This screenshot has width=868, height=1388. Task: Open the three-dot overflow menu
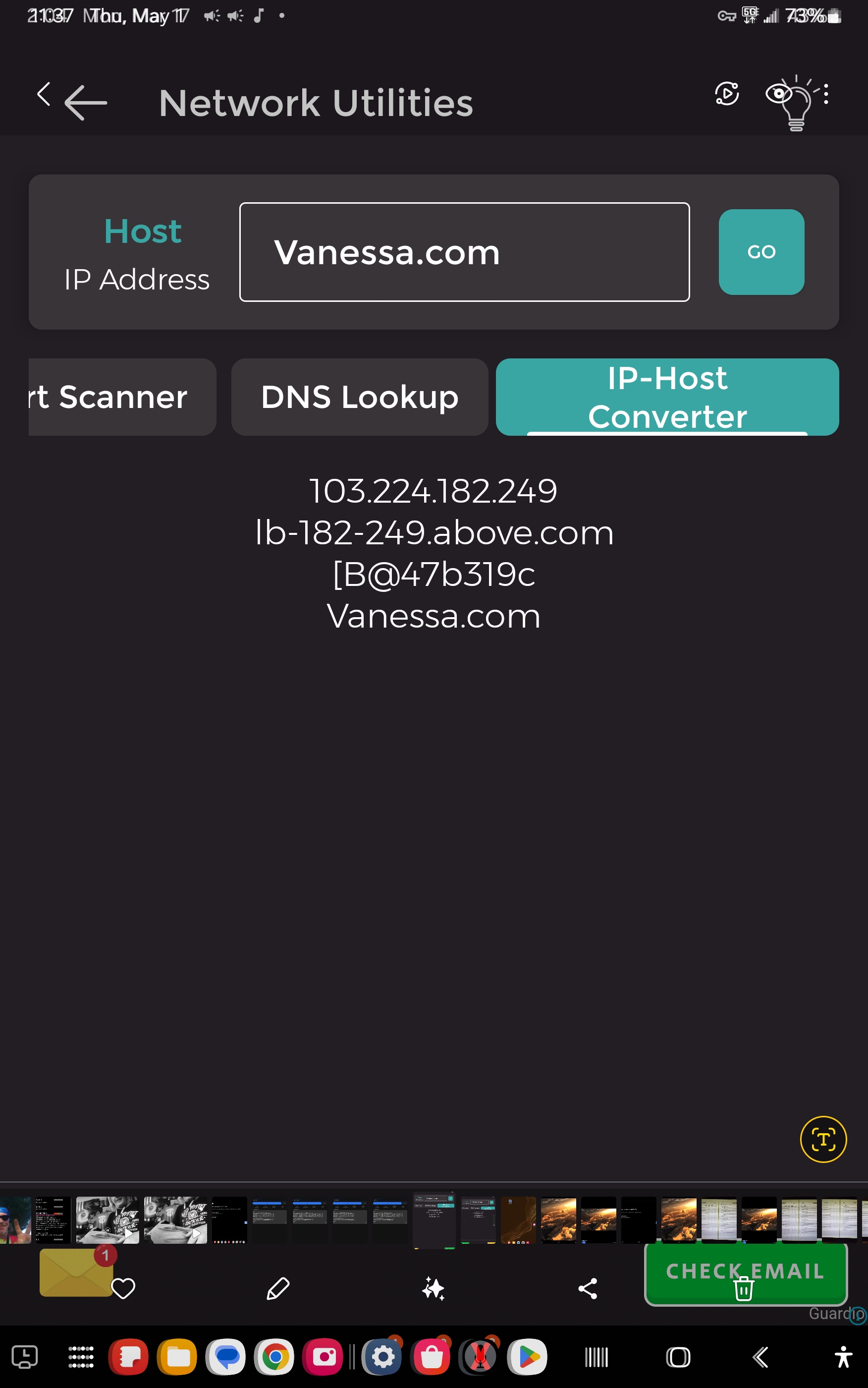point(825,94)
